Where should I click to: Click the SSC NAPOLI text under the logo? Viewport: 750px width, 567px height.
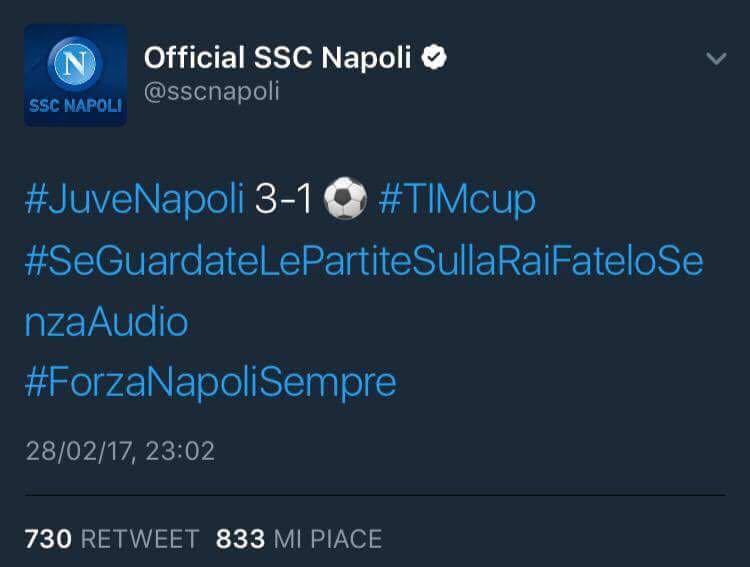(75, 106)
